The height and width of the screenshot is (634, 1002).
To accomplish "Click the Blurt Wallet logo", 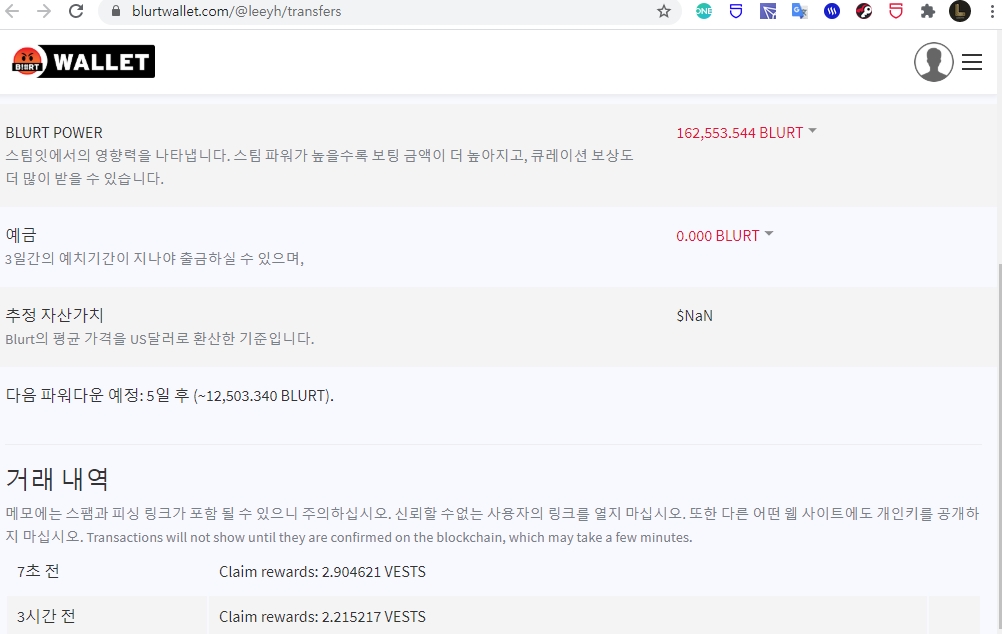I will [x=83, y=62].
